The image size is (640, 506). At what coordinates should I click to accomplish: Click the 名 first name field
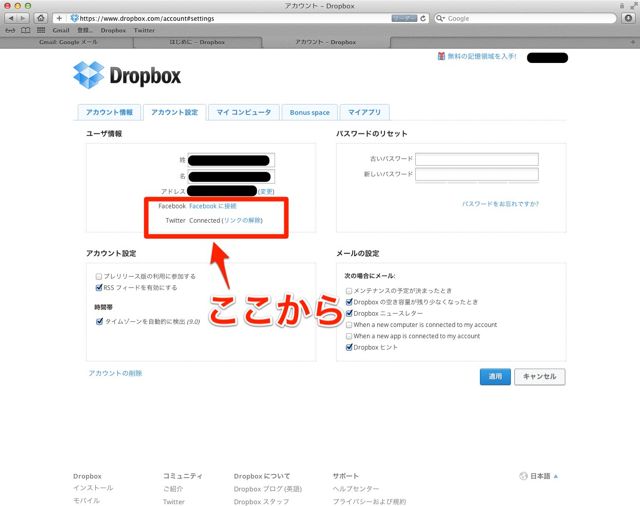(x=231, y=176)
